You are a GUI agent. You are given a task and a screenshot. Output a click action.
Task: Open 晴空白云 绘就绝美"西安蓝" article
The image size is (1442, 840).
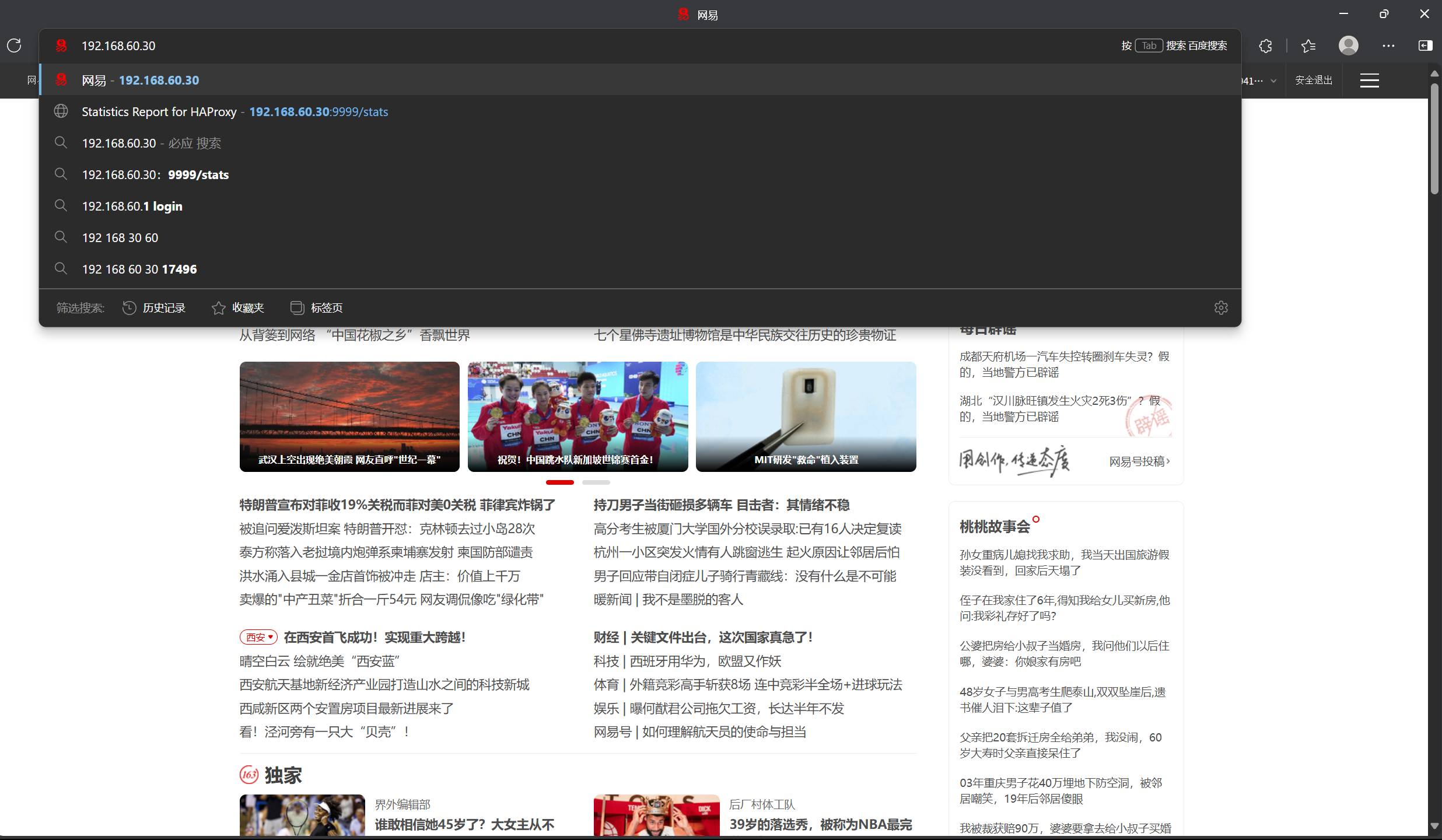tap(320, 661)
